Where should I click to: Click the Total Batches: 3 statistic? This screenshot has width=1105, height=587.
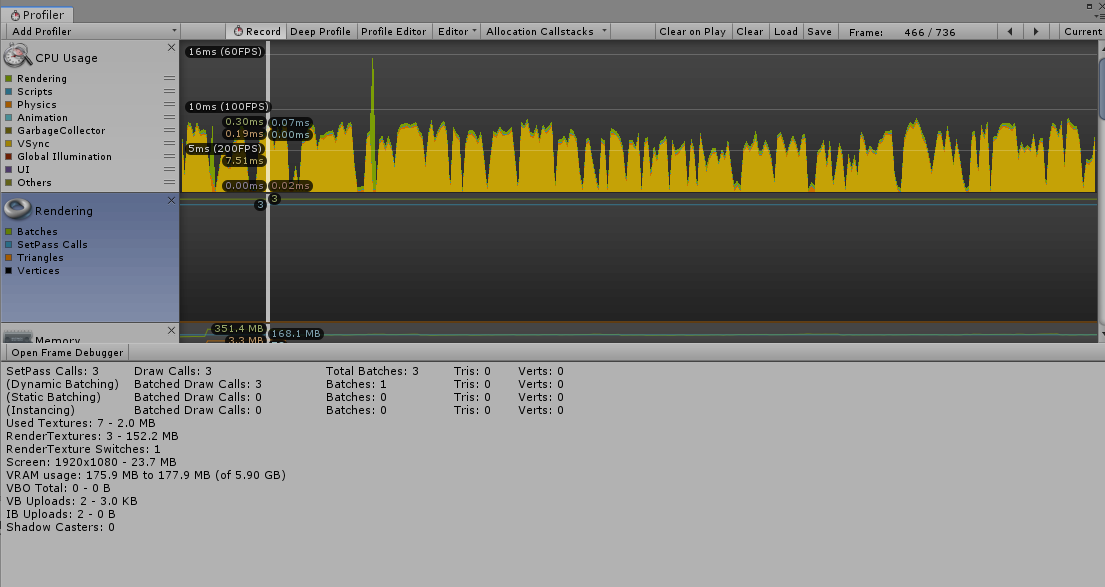click(x=372, y=371)
